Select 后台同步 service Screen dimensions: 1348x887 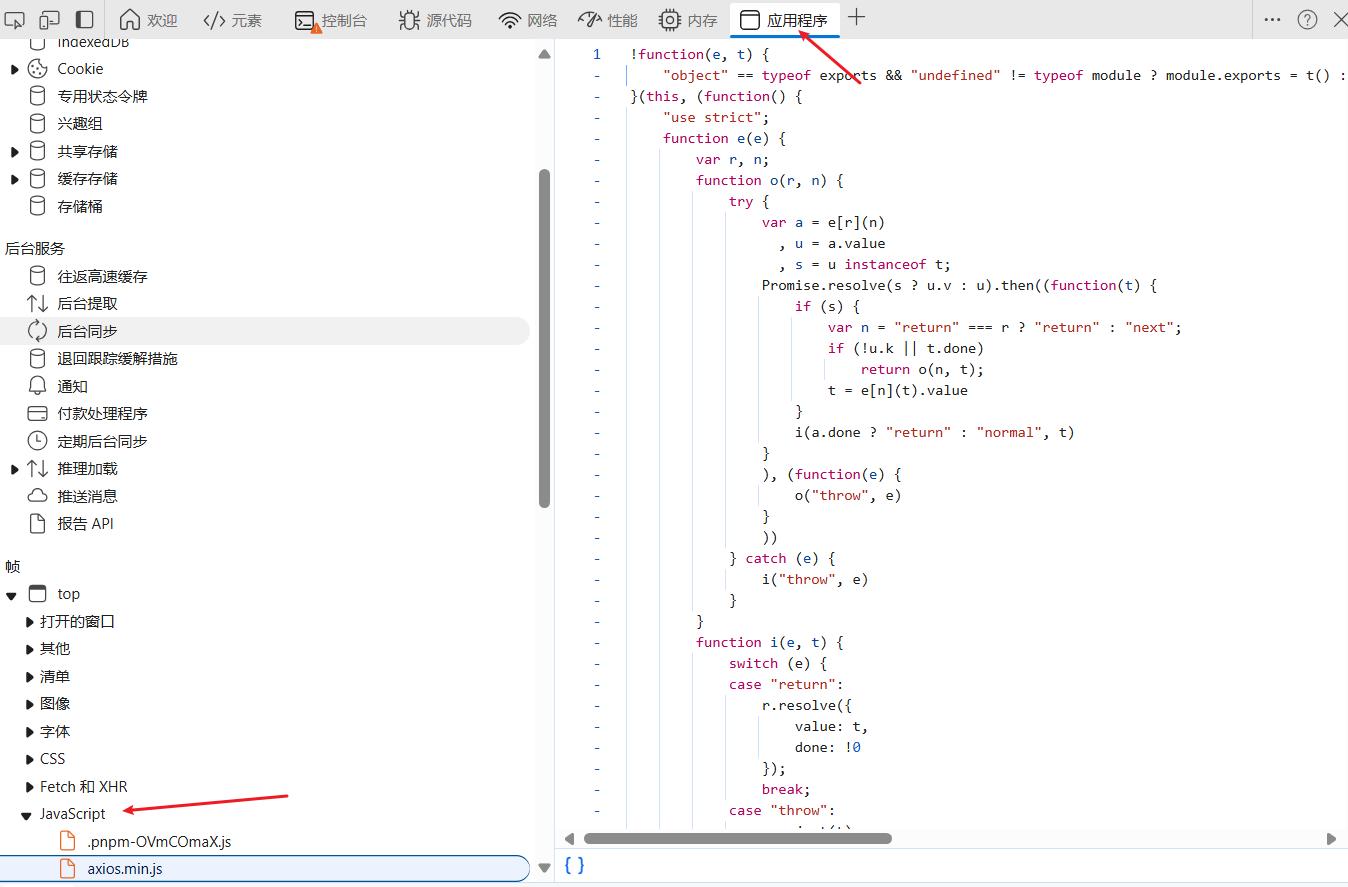point(265,331)
